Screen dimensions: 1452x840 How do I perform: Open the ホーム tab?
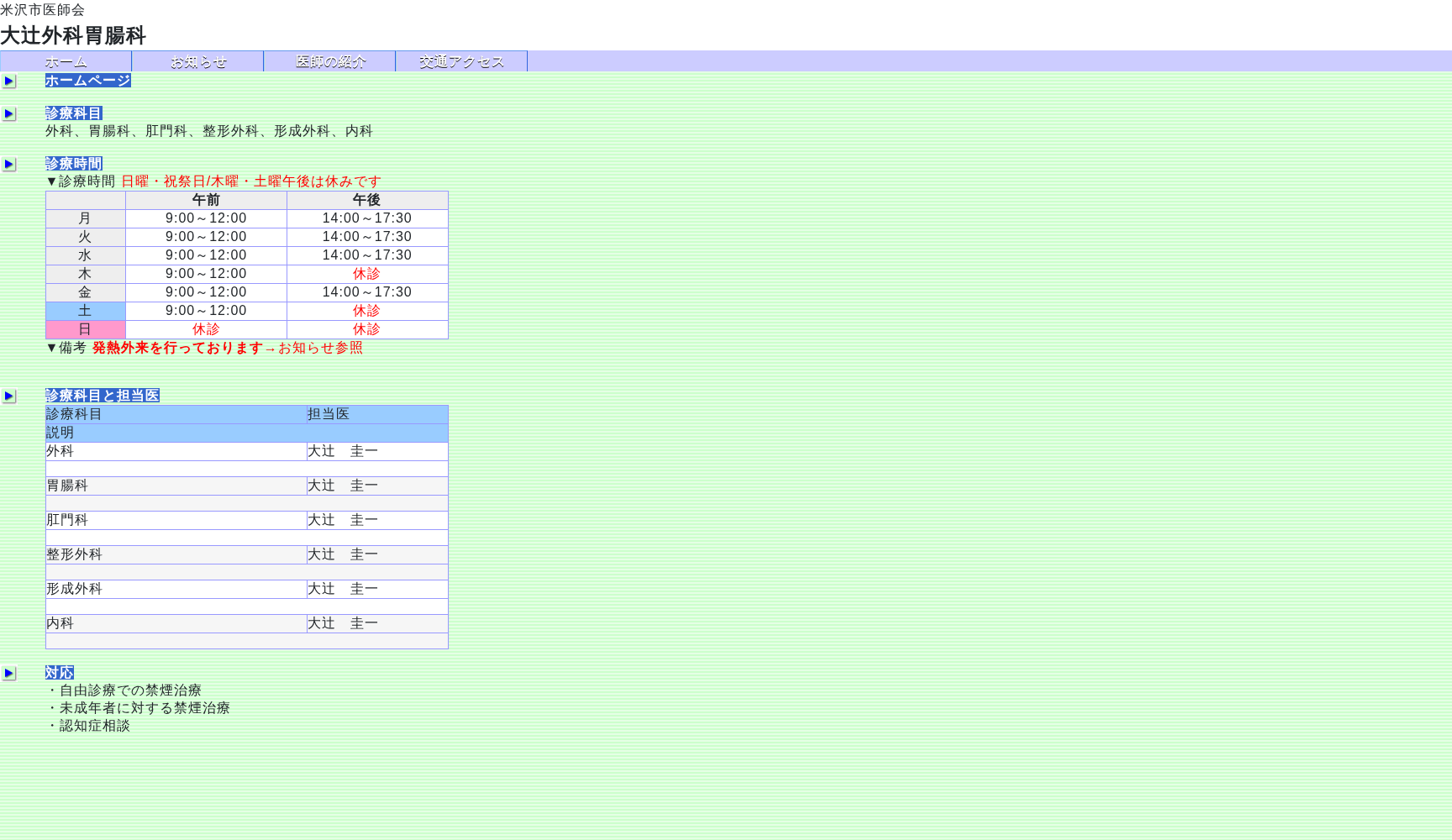[66, 61]
